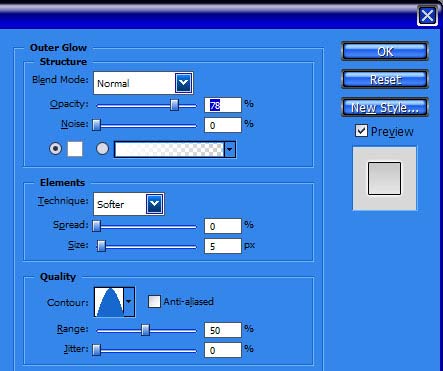Click the white glow color swatch
This screenshot has width=443, height=371.
click(x=75, y=149)
